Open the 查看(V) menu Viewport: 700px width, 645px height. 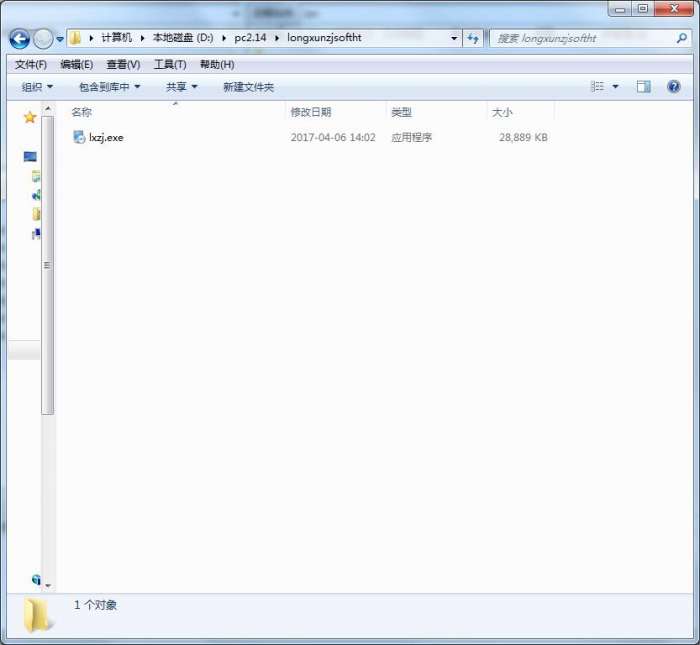pos(123,64)
